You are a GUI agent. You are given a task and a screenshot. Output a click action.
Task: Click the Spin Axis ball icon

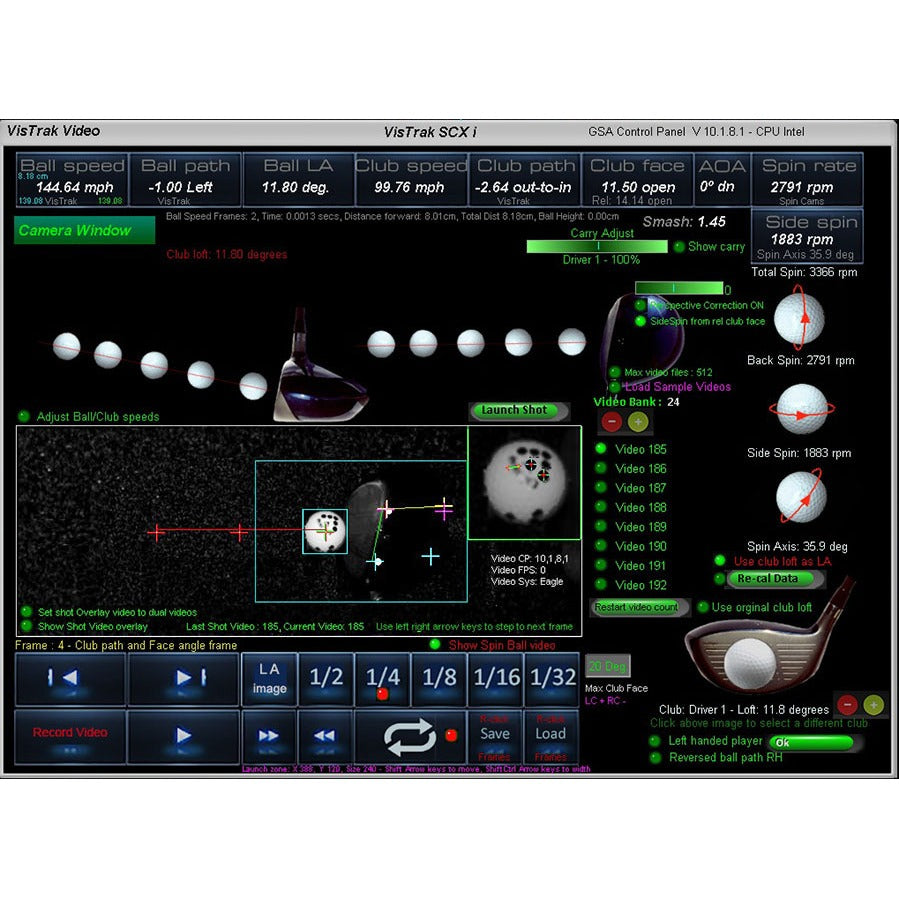[801, 497]
